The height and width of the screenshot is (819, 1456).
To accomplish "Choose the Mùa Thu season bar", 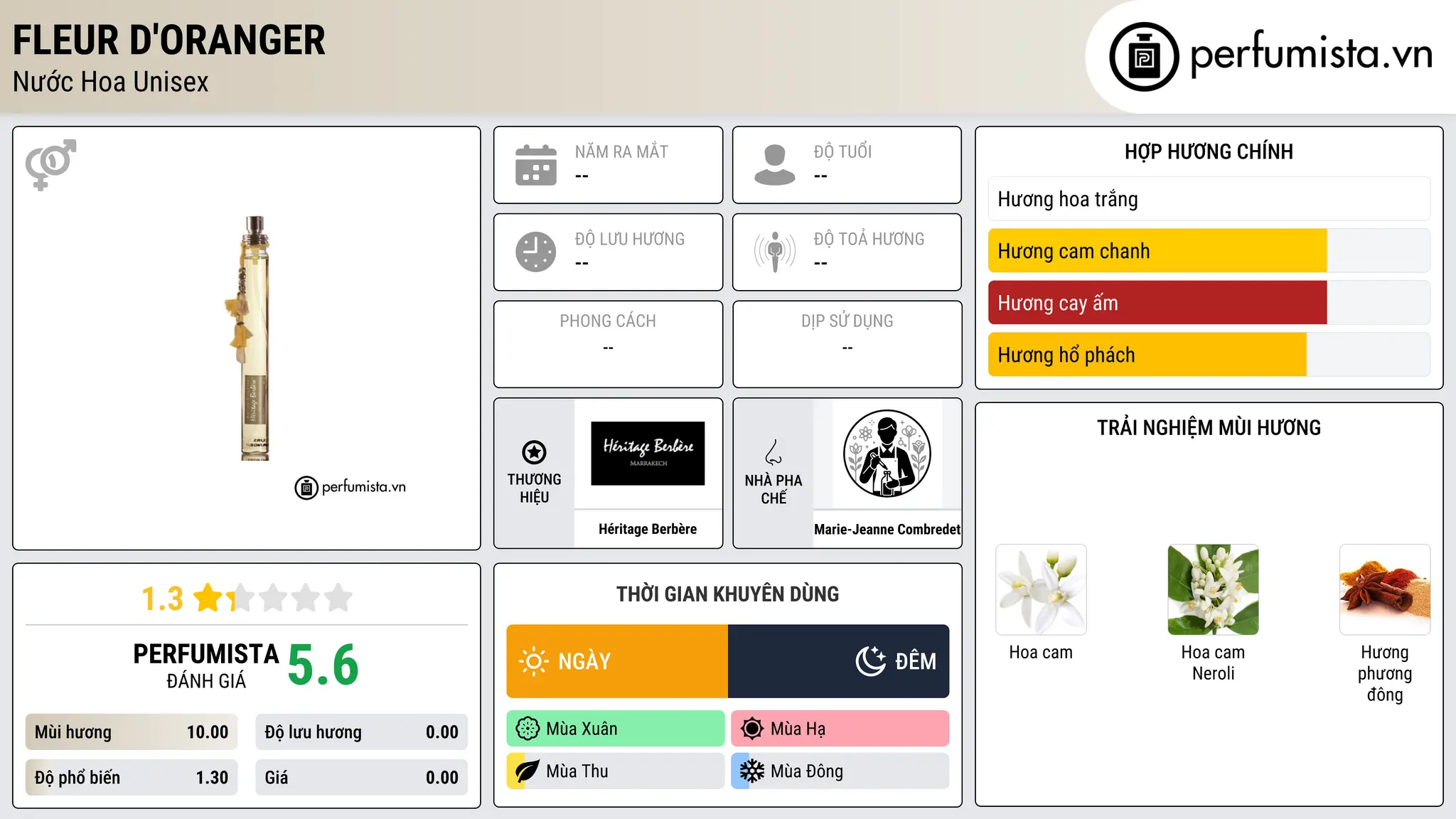I will 616,771.
